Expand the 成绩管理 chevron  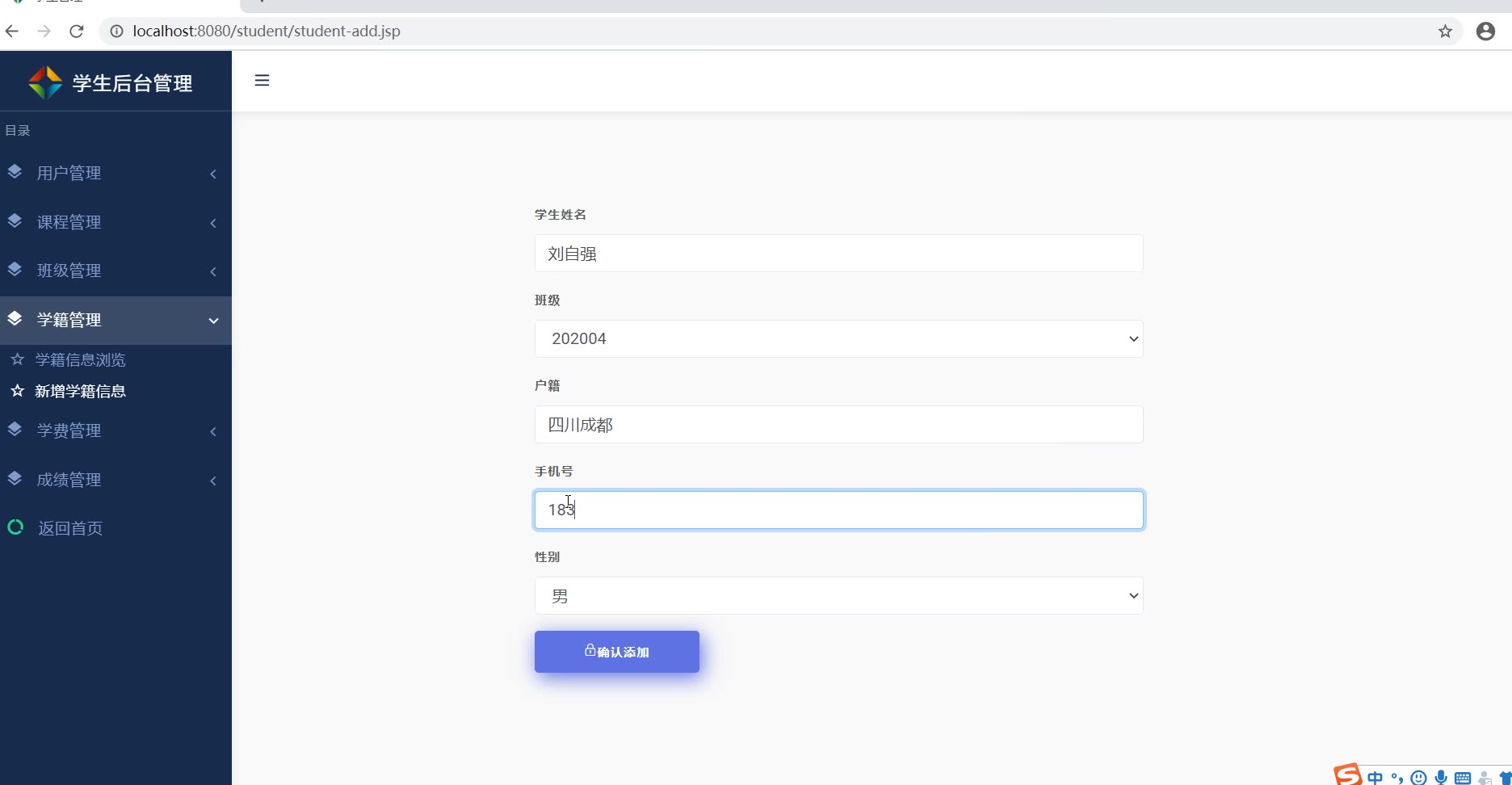pyautogui.click(x=213, y=481)
